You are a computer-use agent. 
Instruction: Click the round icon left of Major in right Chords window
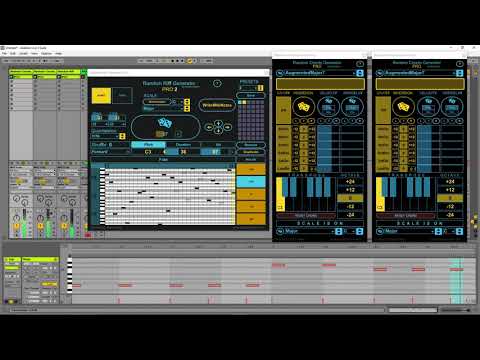point(380,231)
